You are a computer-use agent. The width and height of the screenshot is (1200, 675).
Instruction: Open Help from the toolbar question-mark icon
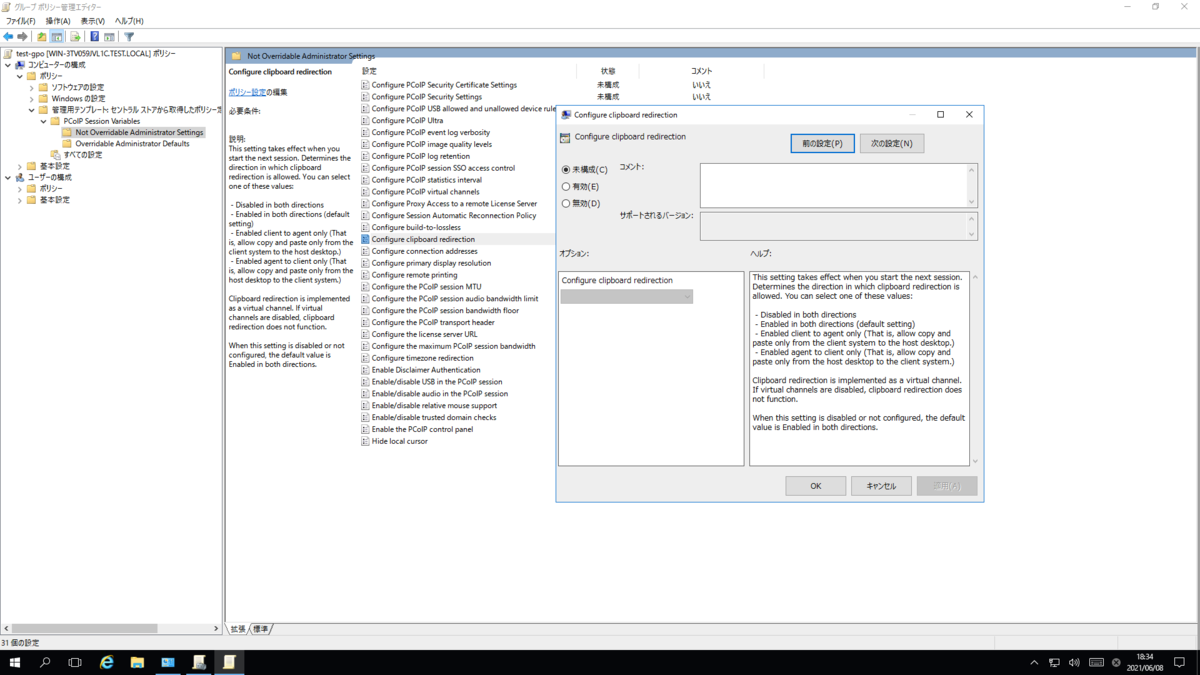point(94,37)
